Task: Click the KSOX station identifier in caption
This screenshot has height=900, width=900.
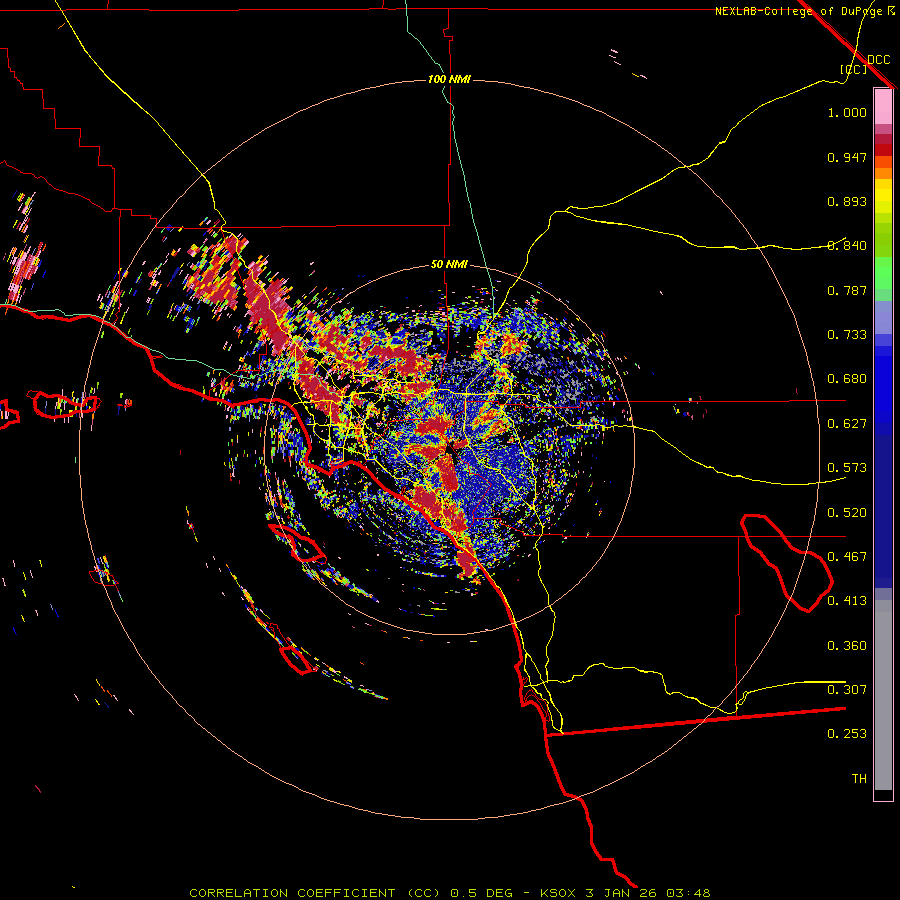Action: point(557,893)
